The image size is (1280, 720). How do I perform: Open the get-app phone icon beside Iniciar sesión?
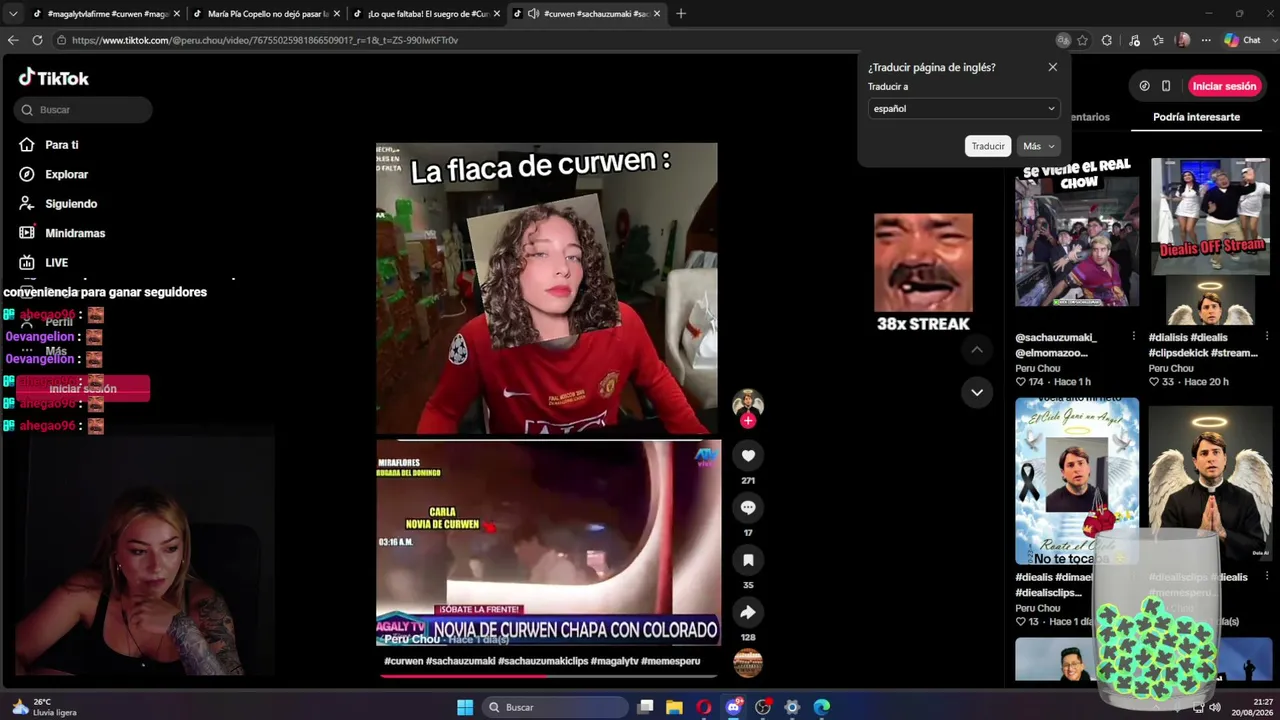1166,86
